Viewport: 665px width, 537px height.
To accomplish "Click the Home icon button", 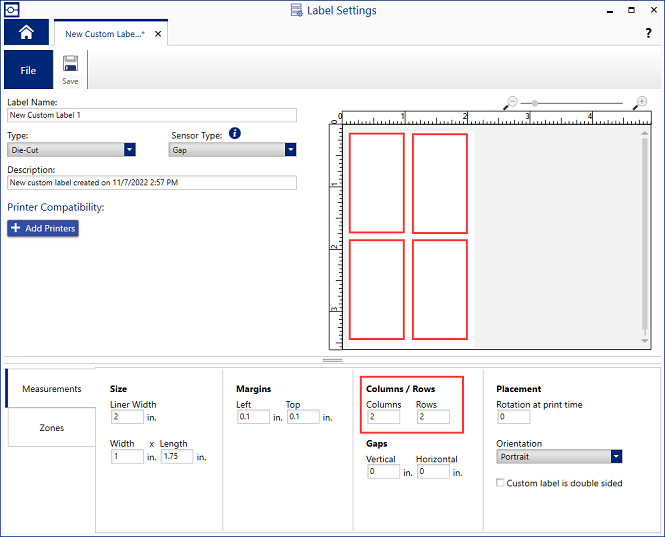I will pos(26,33).
